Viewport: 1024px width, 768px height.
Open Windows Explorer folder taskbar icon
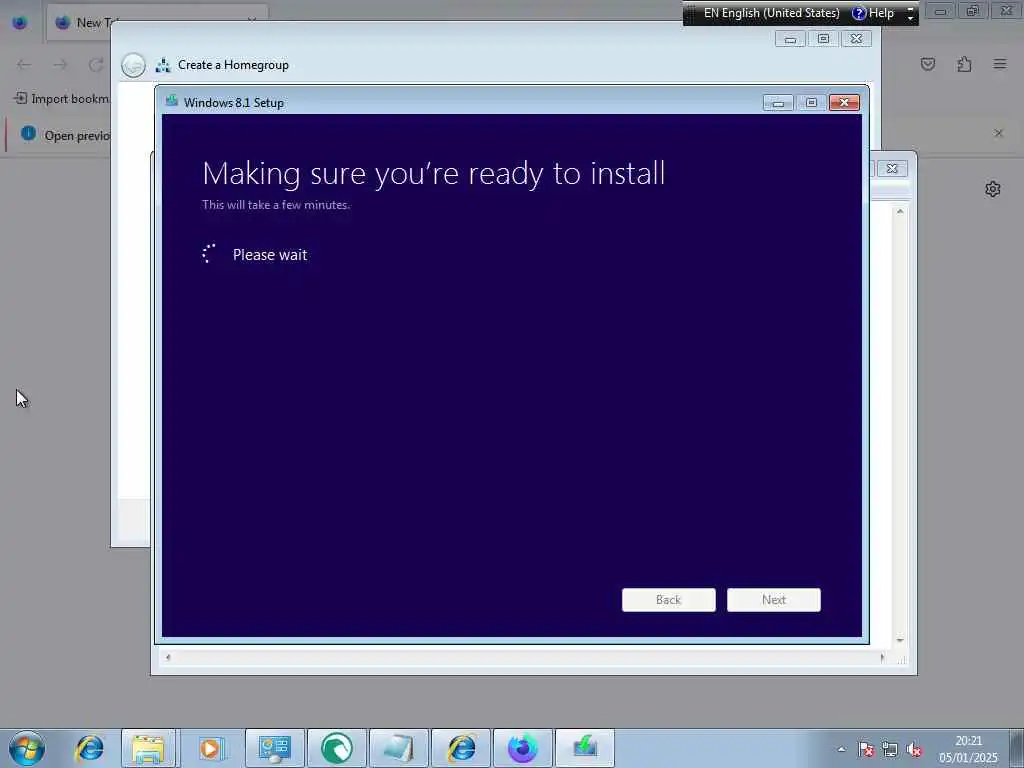[x=148, y=748]
